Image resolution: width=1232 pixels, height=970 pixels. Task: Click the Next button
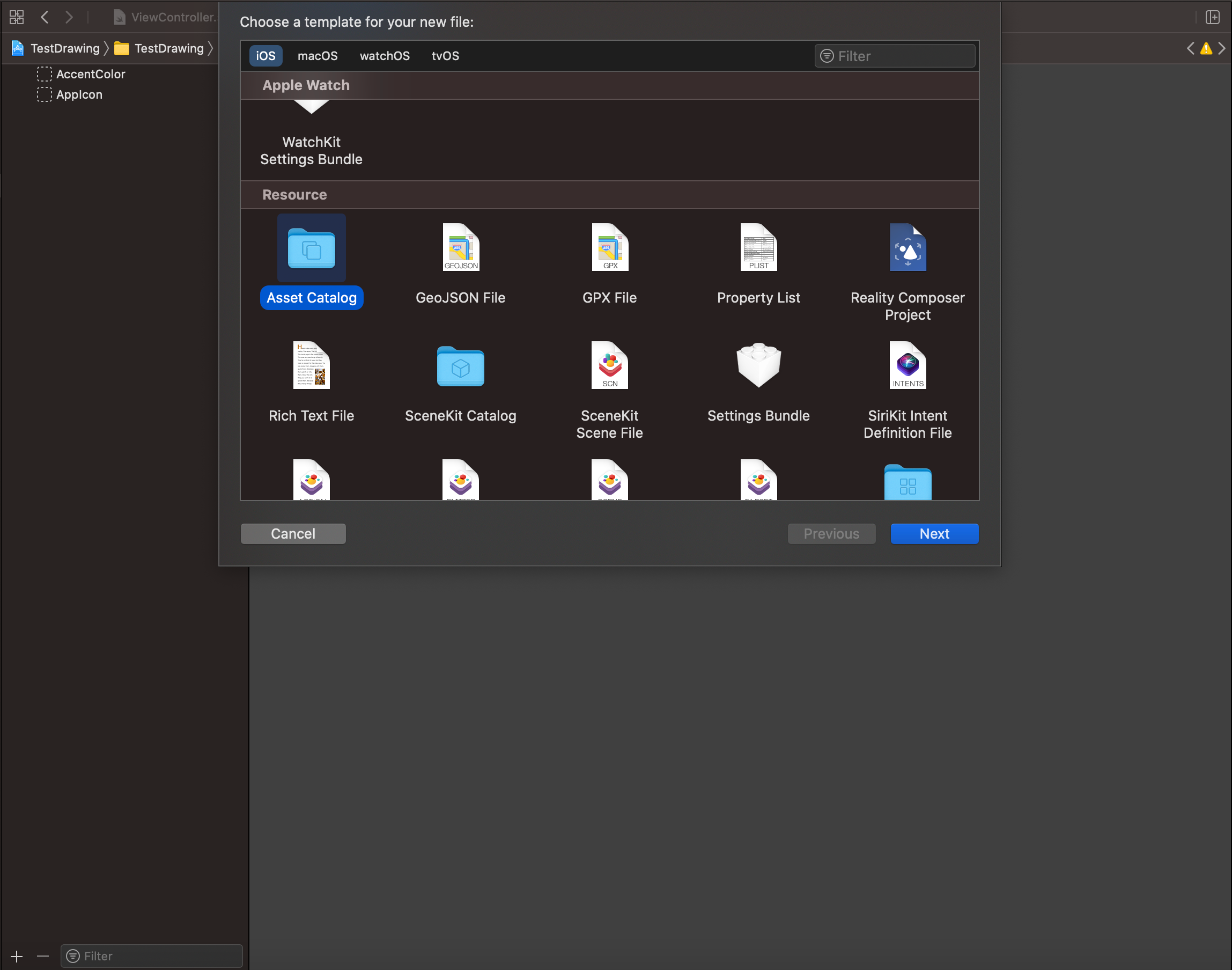point(934,534)
